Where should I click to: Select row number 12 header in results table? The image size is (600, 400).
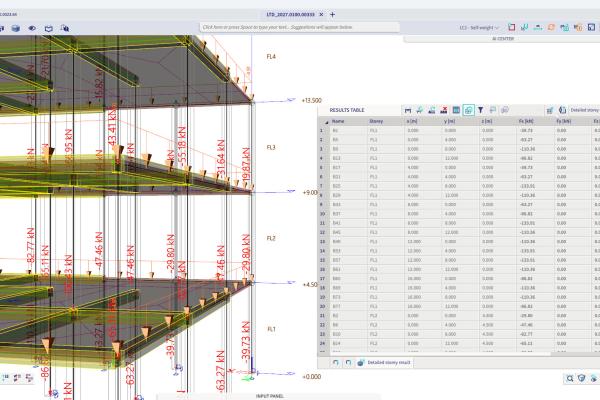pyautogui.click(x=323, y=232)
